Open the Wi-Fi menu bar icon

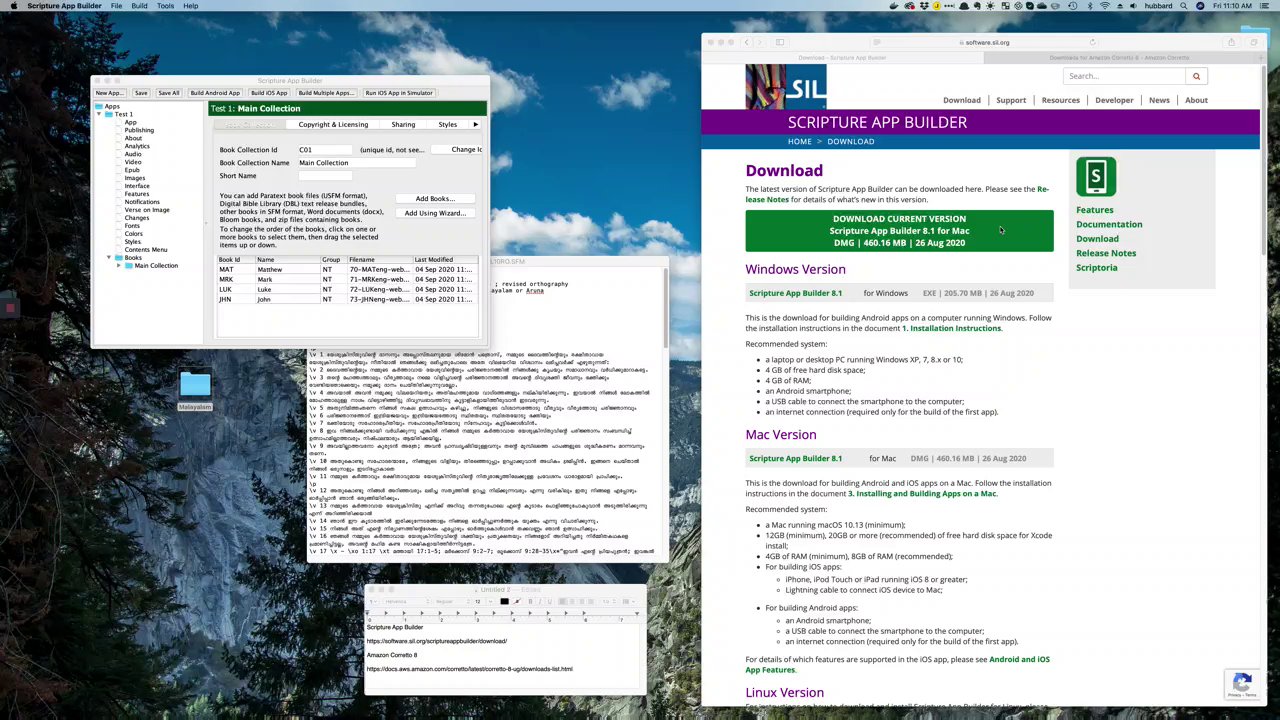1104,6
